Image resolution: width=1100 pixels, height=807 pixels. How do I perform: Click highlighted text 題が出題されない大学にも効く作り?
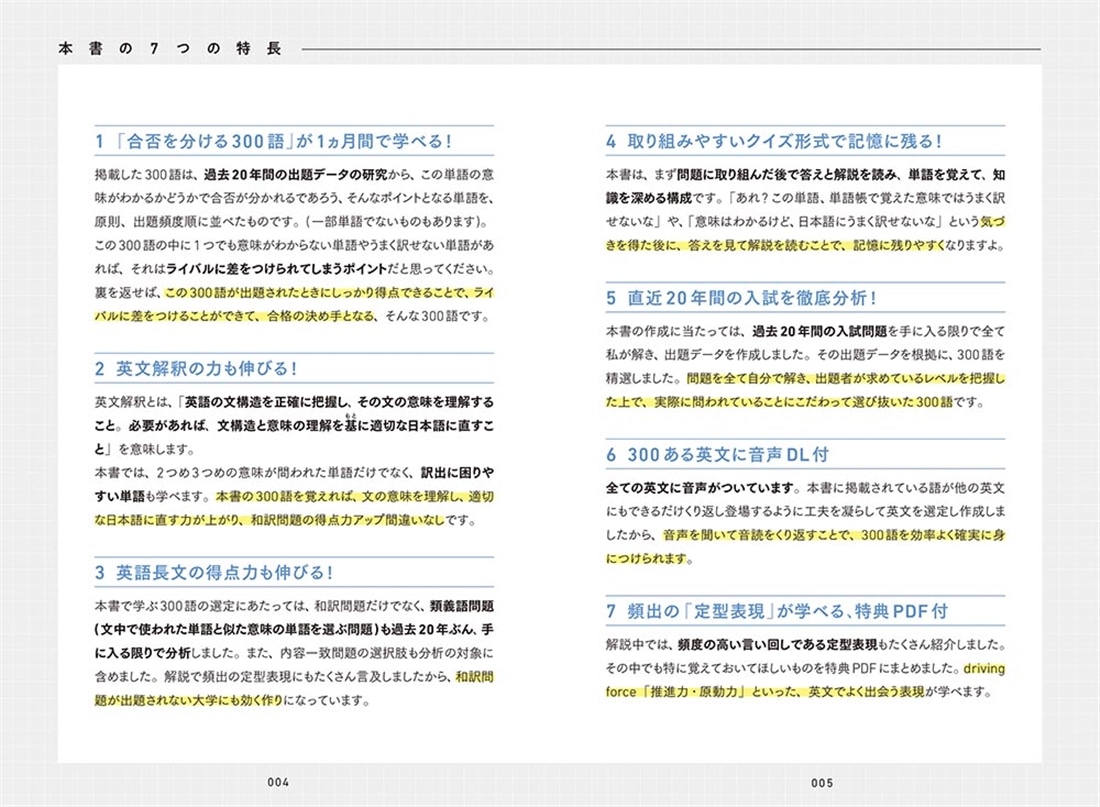pyautogui.click(x=189, y=700)
